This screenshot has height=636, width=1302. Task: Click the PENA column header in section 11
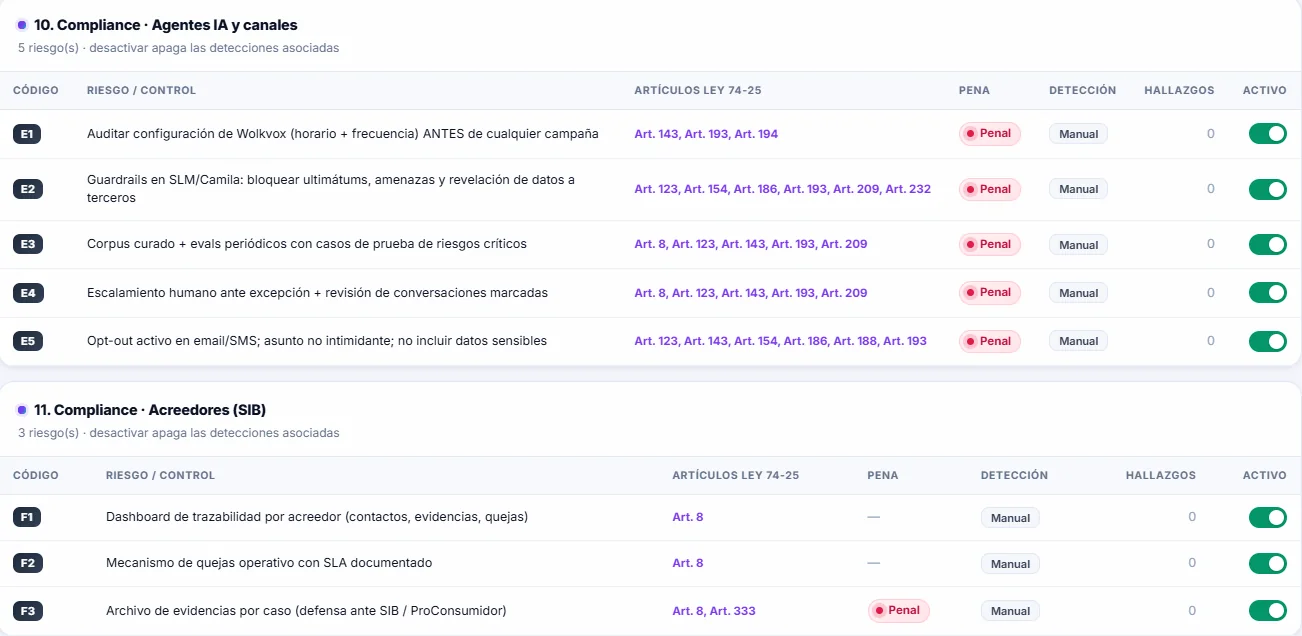[x=883, y=475]
